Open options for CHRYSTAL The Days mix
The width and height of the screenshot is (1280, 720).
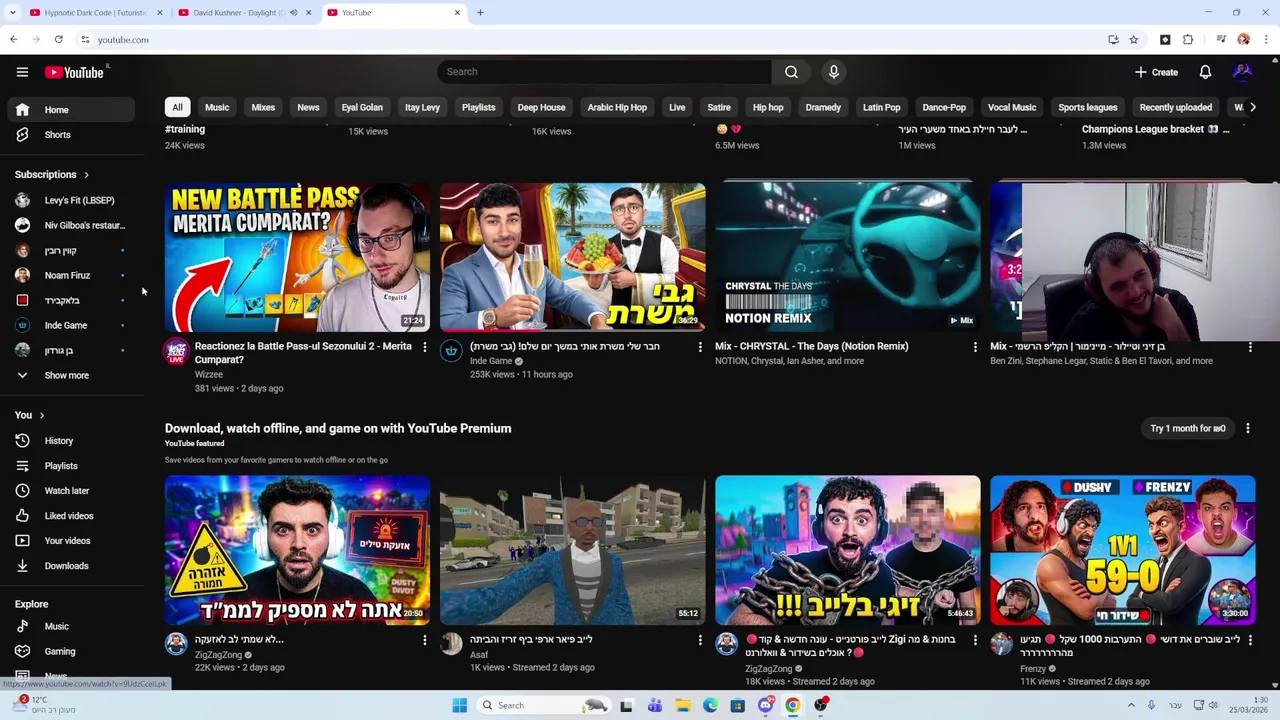click(975, 347)
